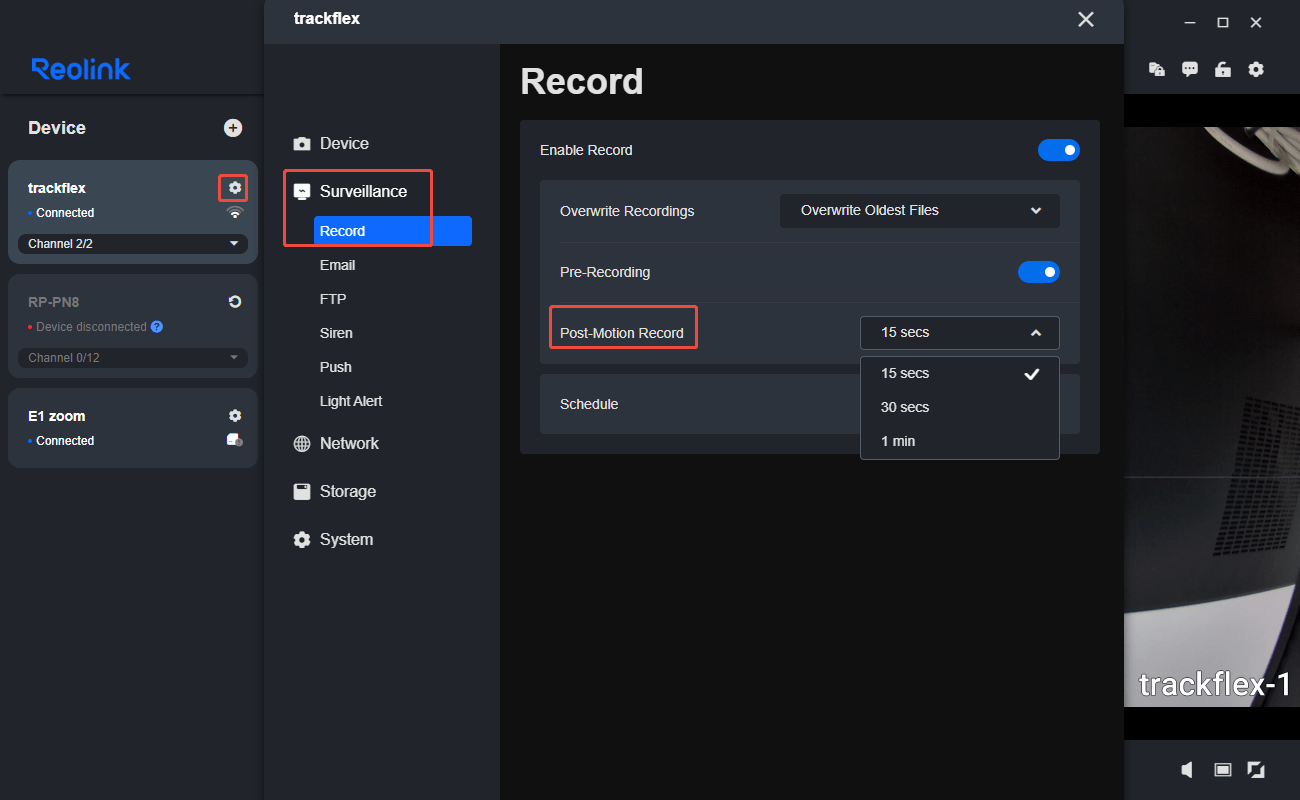Expand the Channel 2/2 dropdown for trackflex
The height and width of the screenshot is (800, 1300).
131,243
